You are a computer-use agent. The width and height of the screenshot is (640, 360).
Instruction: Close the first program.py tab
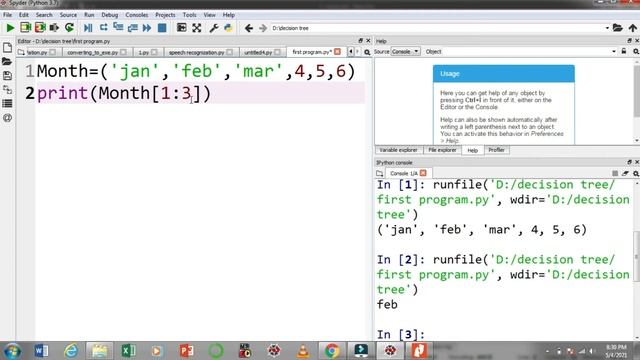[x=338, y=51]
